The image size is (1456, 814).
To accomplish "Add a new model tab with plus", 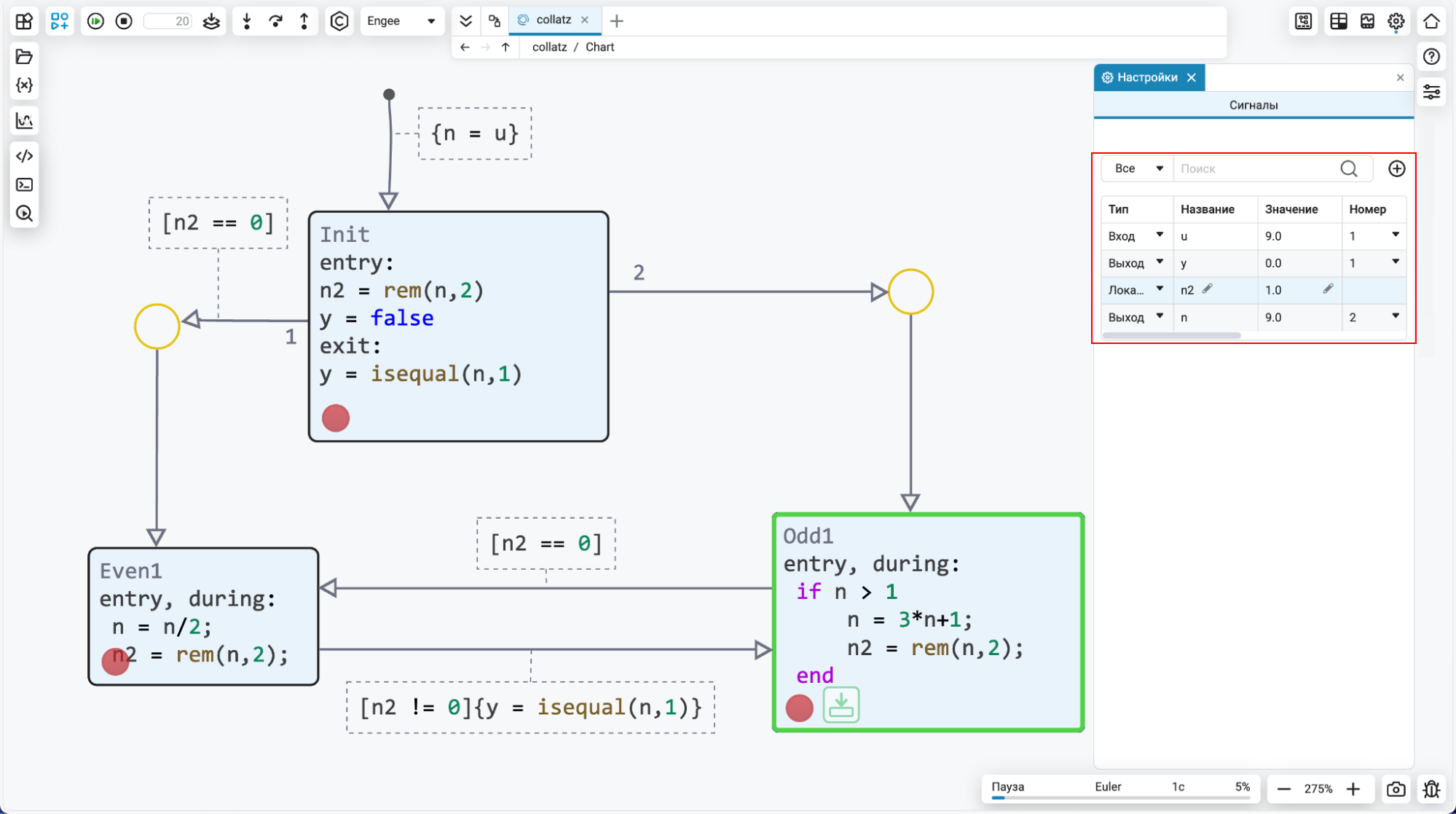I will coord(617,21).
